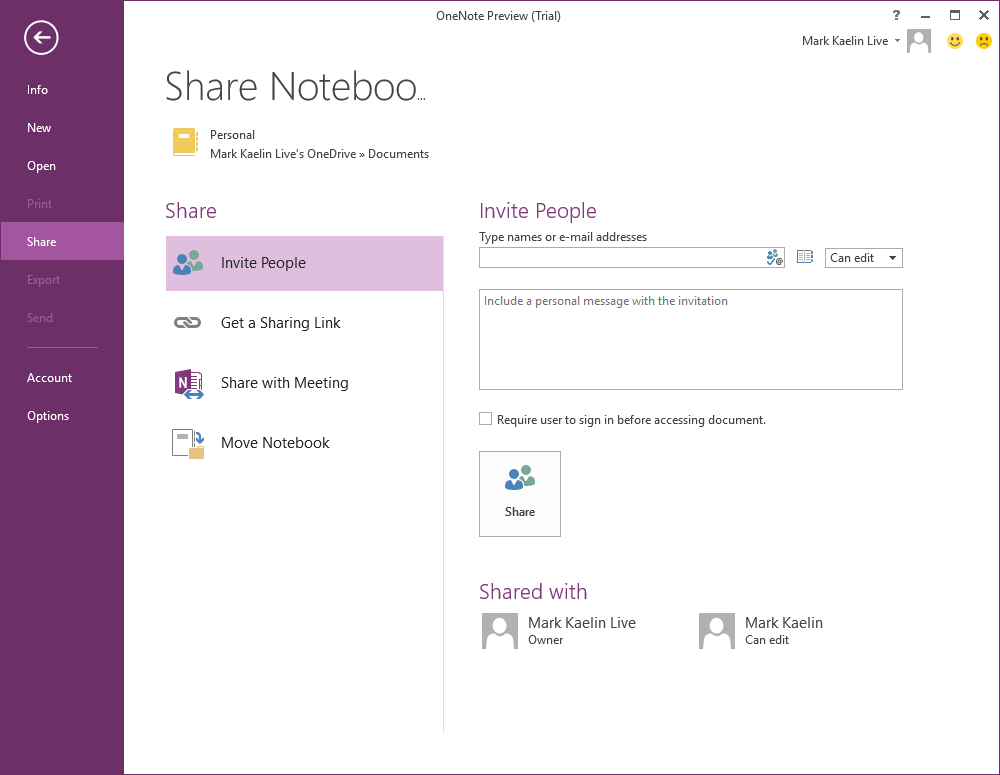Select Share with Meeting option
The height and width of the screenshot is (775, 1000).
[304, 383]
